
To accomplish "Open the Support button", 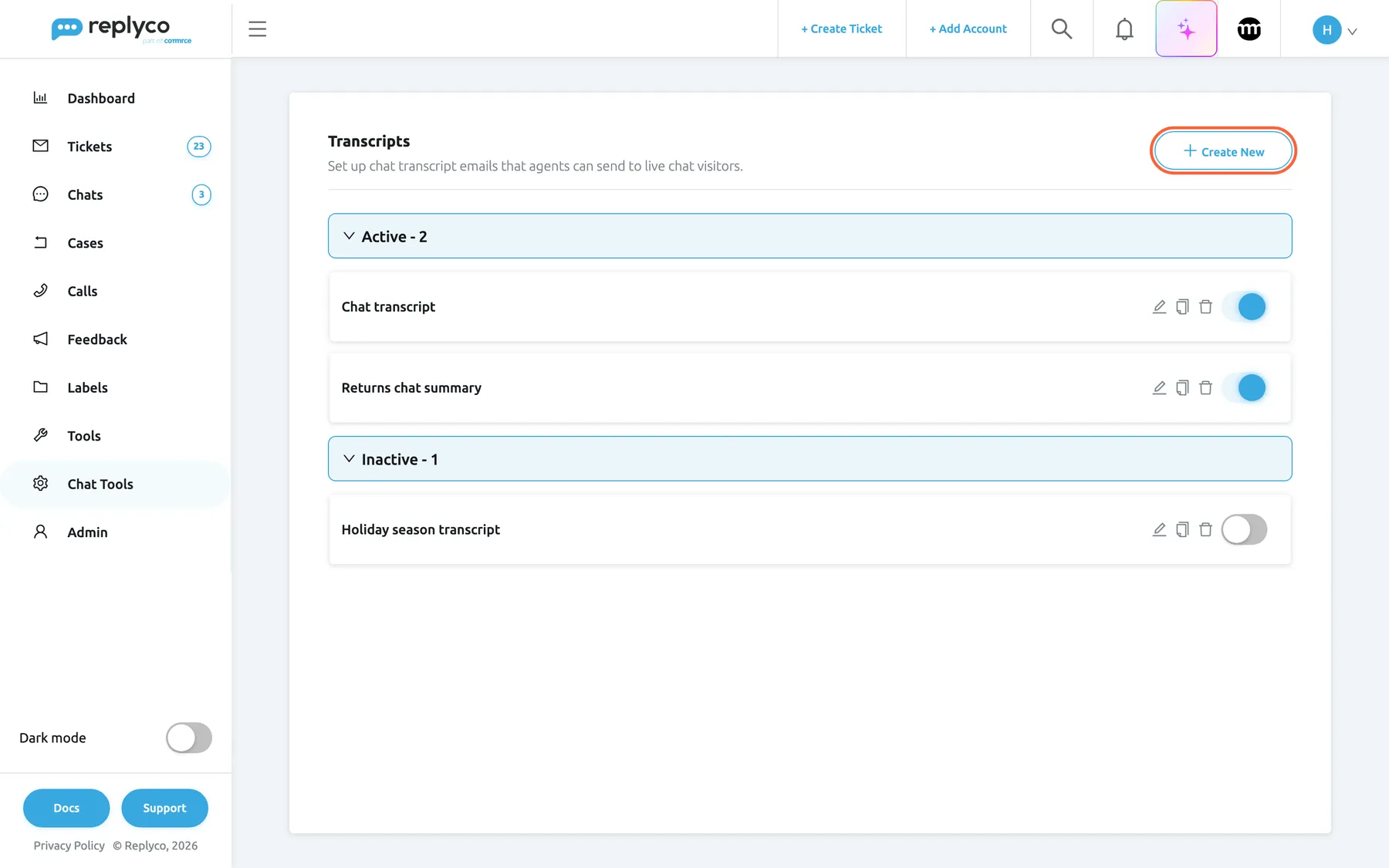I will (x=164, y=809).
